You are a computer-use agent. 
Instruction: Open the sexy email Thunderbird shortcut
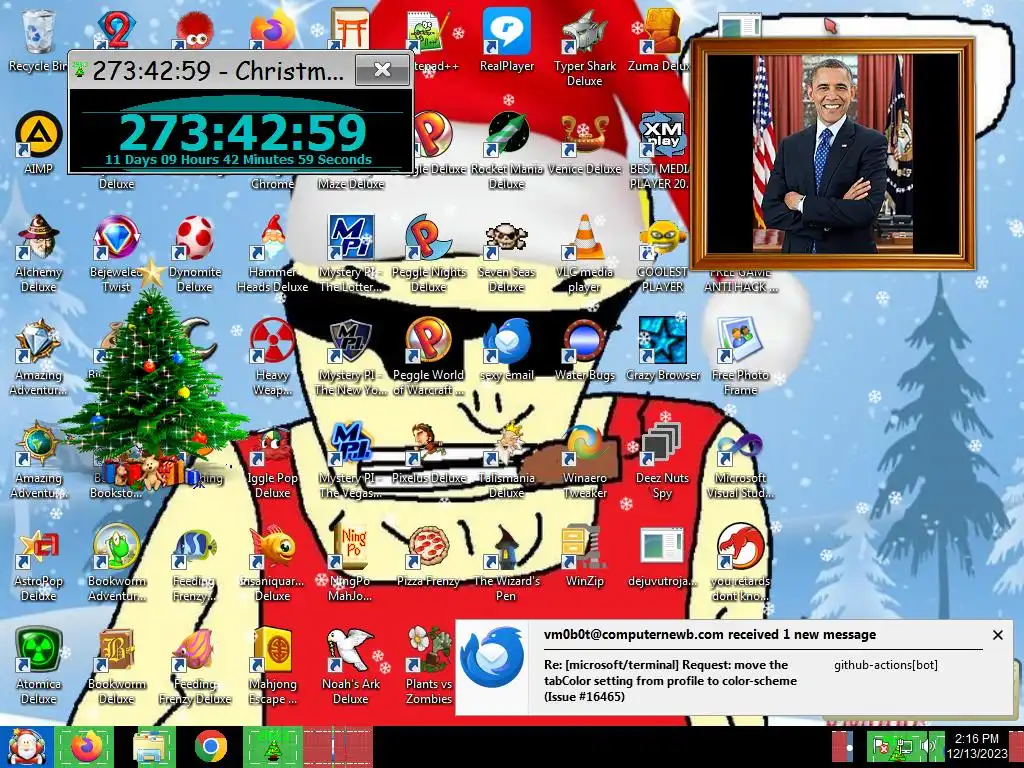point(507,350)
